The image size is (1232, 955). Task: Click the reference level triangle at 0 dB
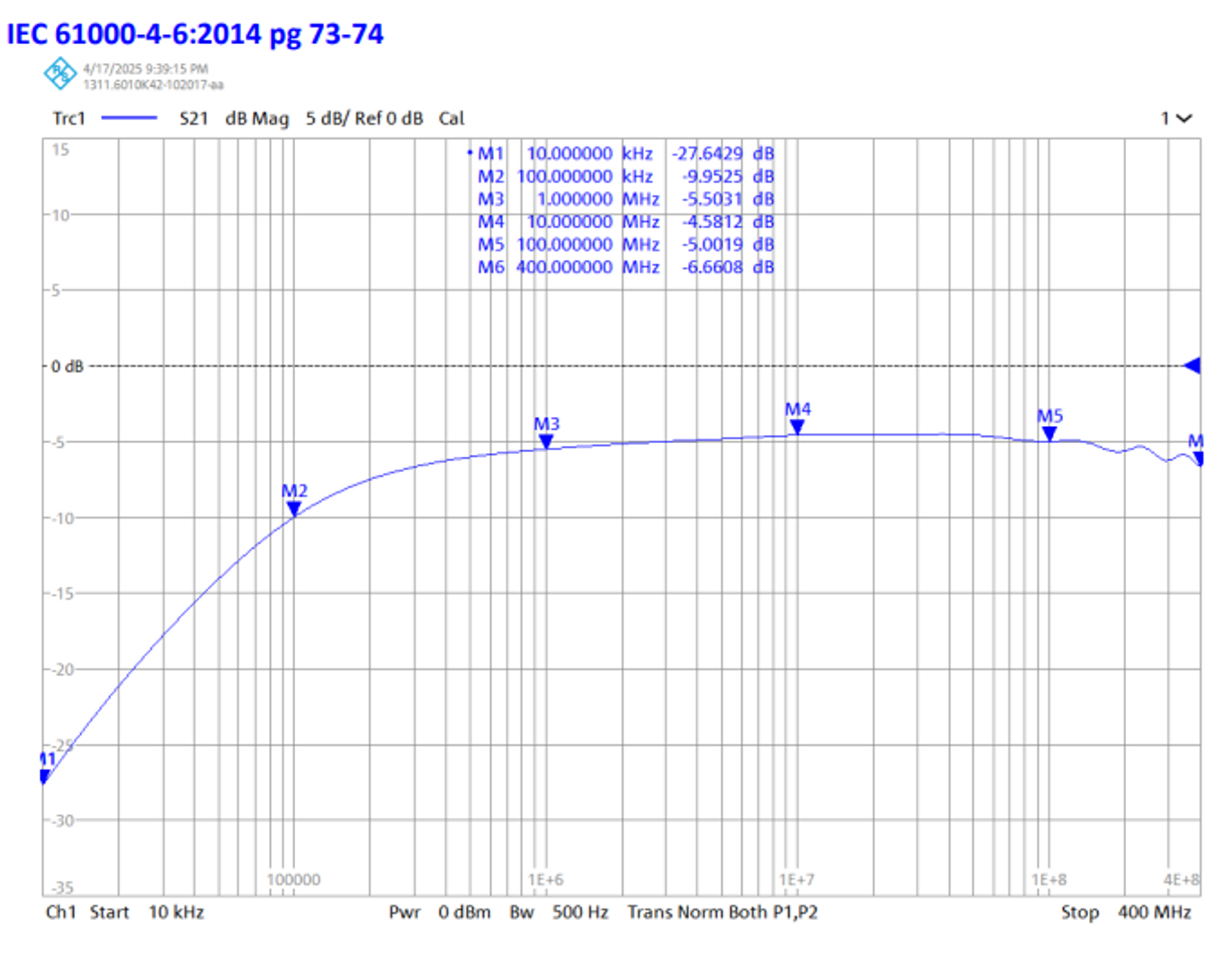pos(1192,366)
